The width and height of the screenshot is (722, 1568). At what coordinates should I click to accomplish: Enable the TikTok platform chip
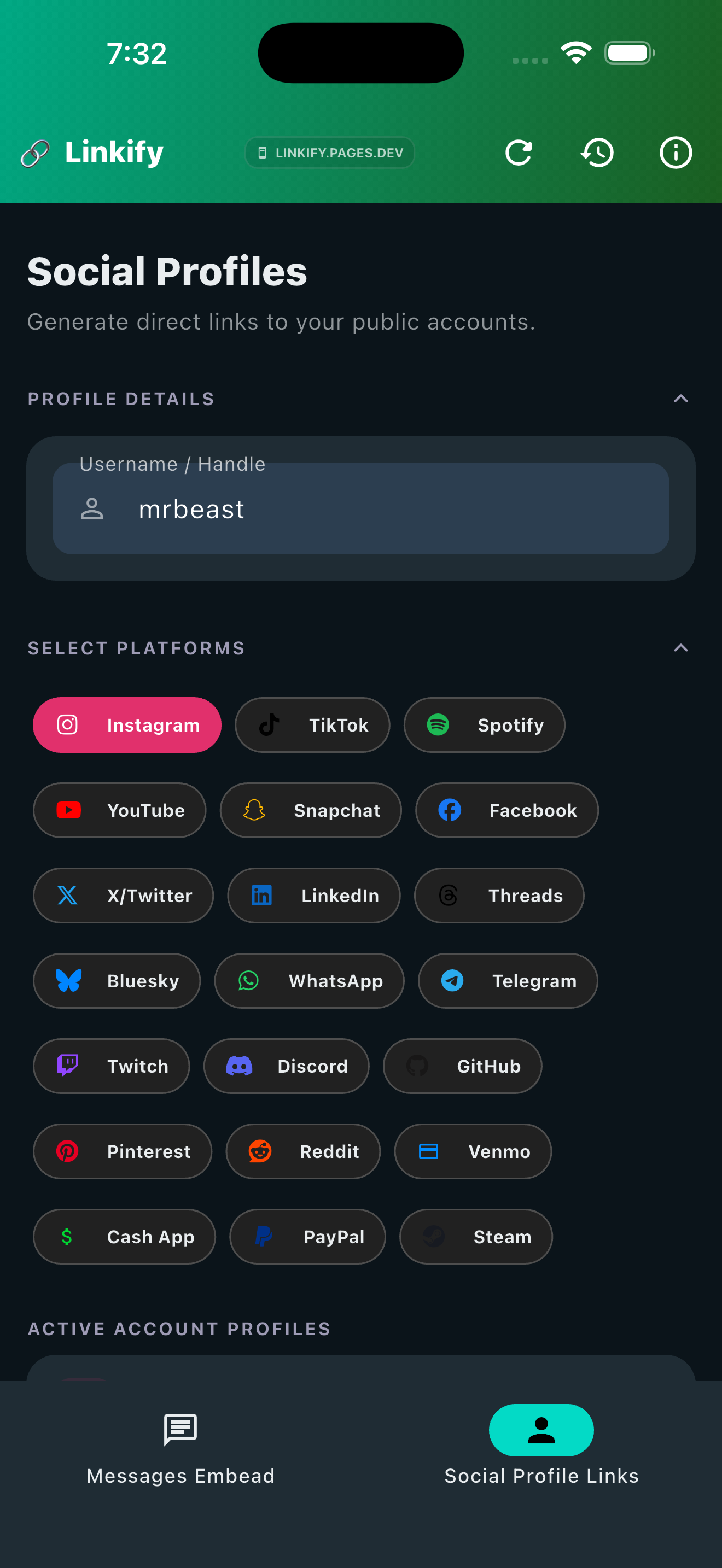pos(312,725)
